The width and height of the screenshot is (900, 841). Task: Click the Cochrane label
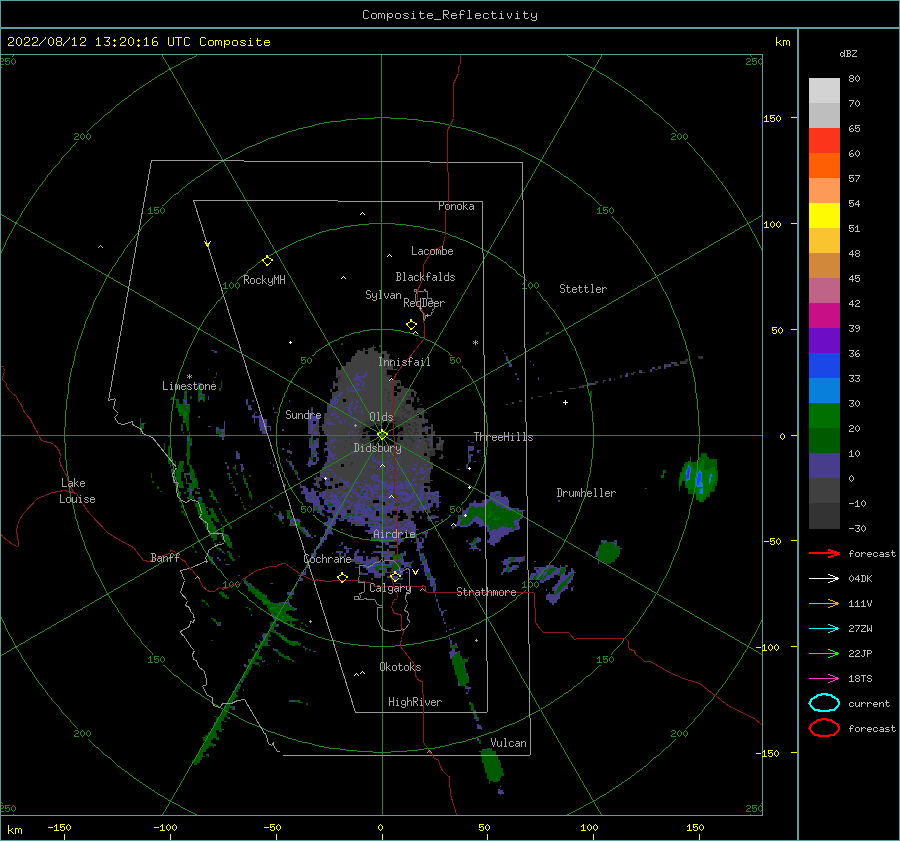coord(327,559)
